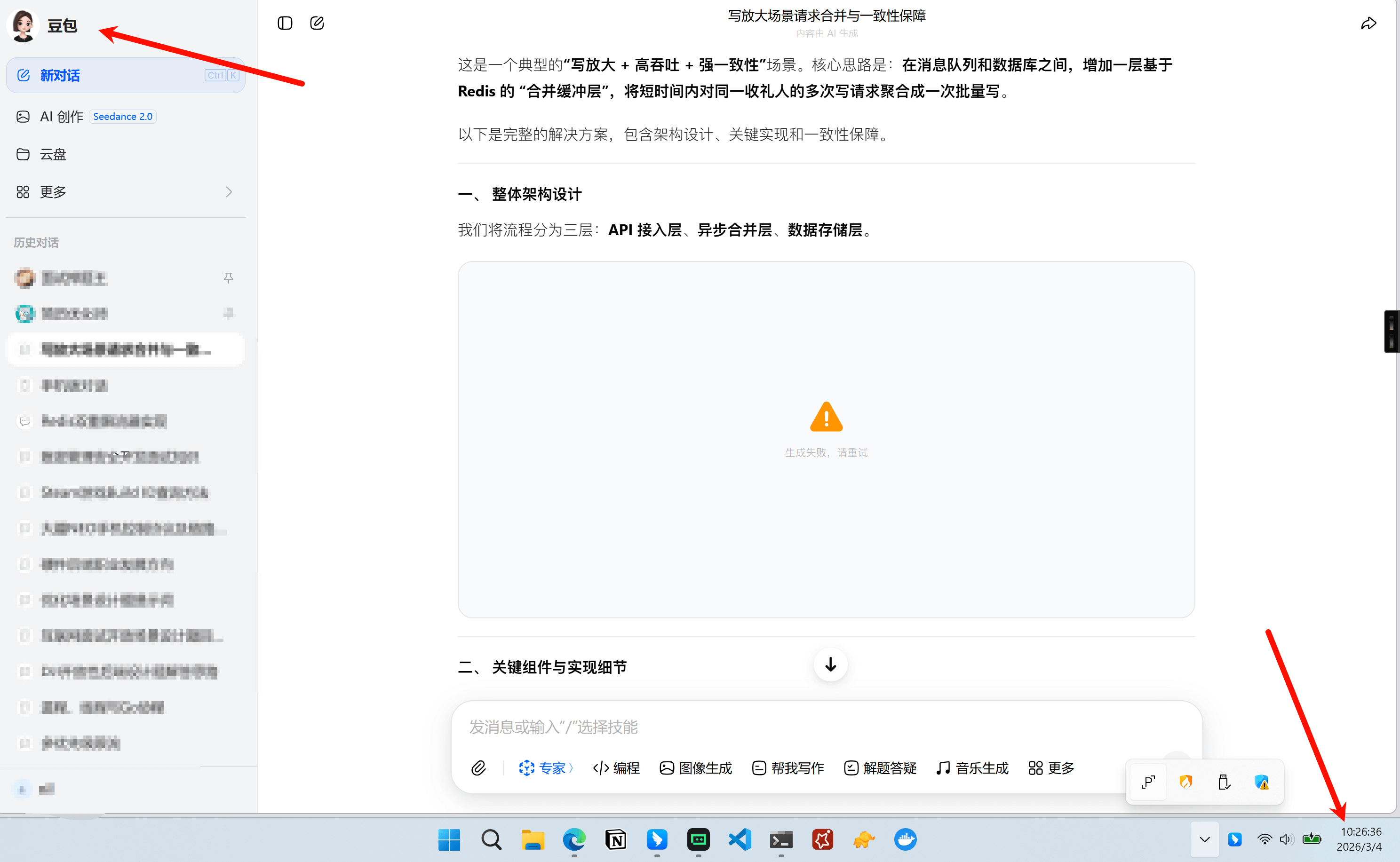The width and height of the screenshot is (1400, 862).
Task: Open the 解题答疑 problem-solving skill
Action: click(879, 768)
